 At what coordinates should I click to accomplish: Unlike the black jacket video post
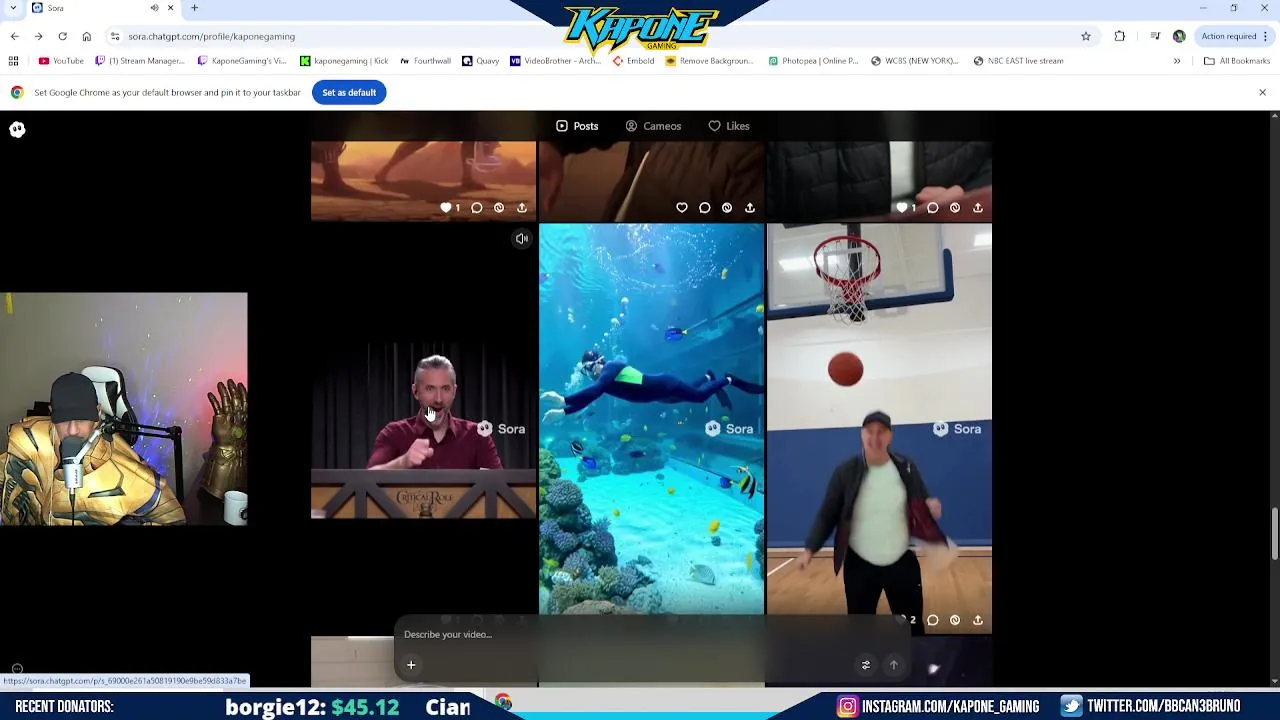click(x=902, y=208)
